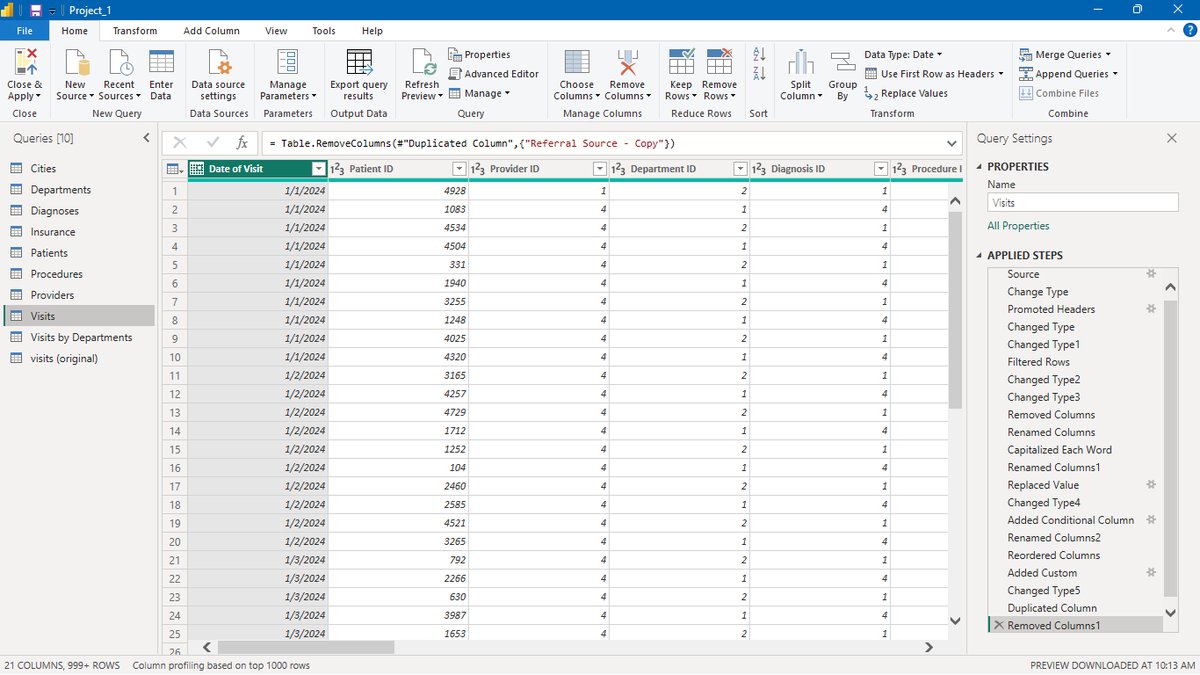
Task: Open the Patient ID filter dropdown
Action: pyautogui.click(x=459, y=169)
